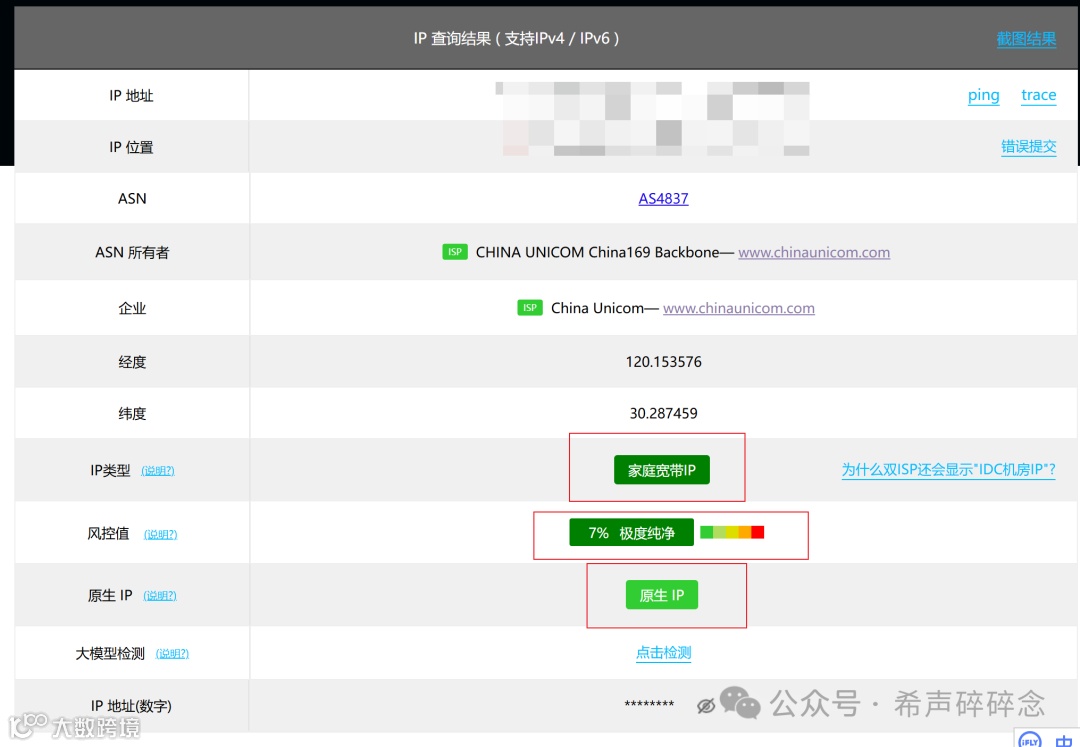This screenshot has width=1080, height=747.
Task: Click the green 原生 IP badge
Action: [661, 595]
